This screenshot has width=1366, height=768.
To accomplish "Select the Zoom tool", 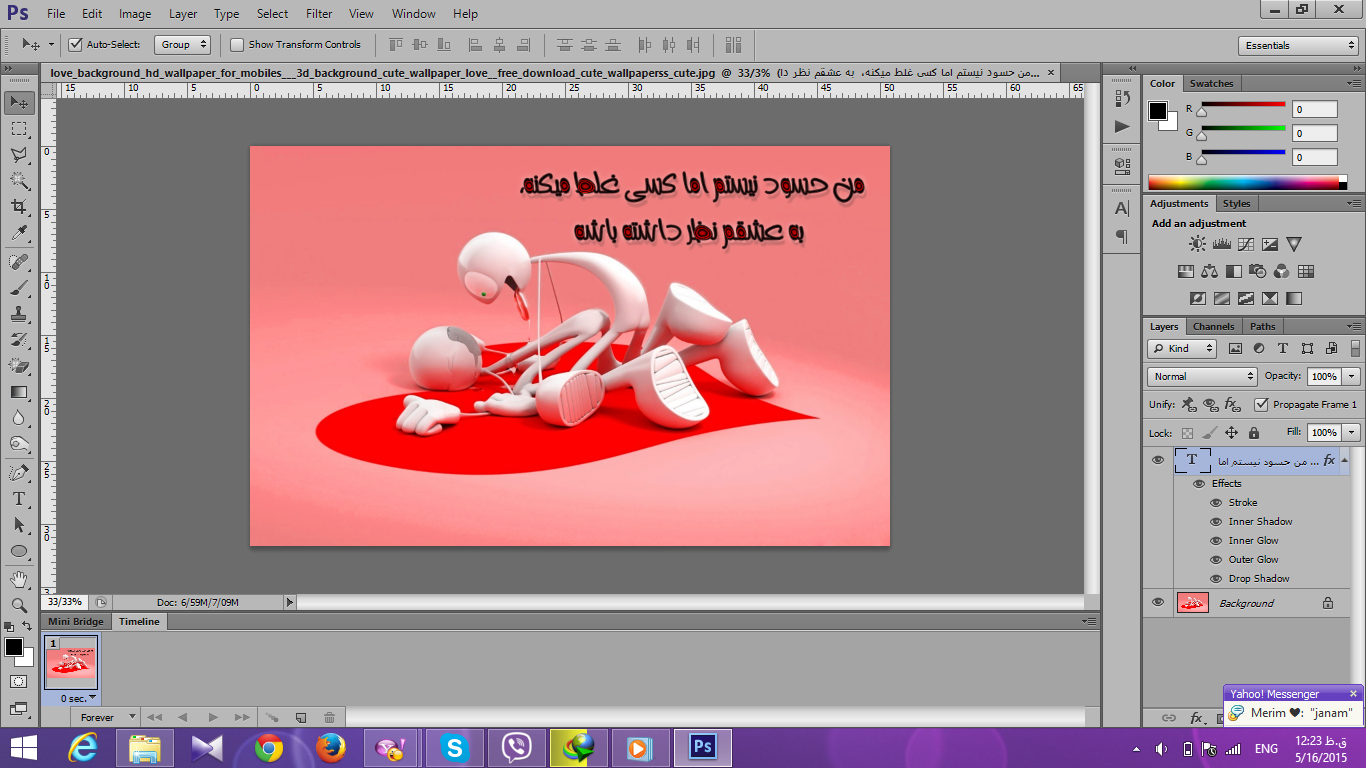I will [19, 605].
